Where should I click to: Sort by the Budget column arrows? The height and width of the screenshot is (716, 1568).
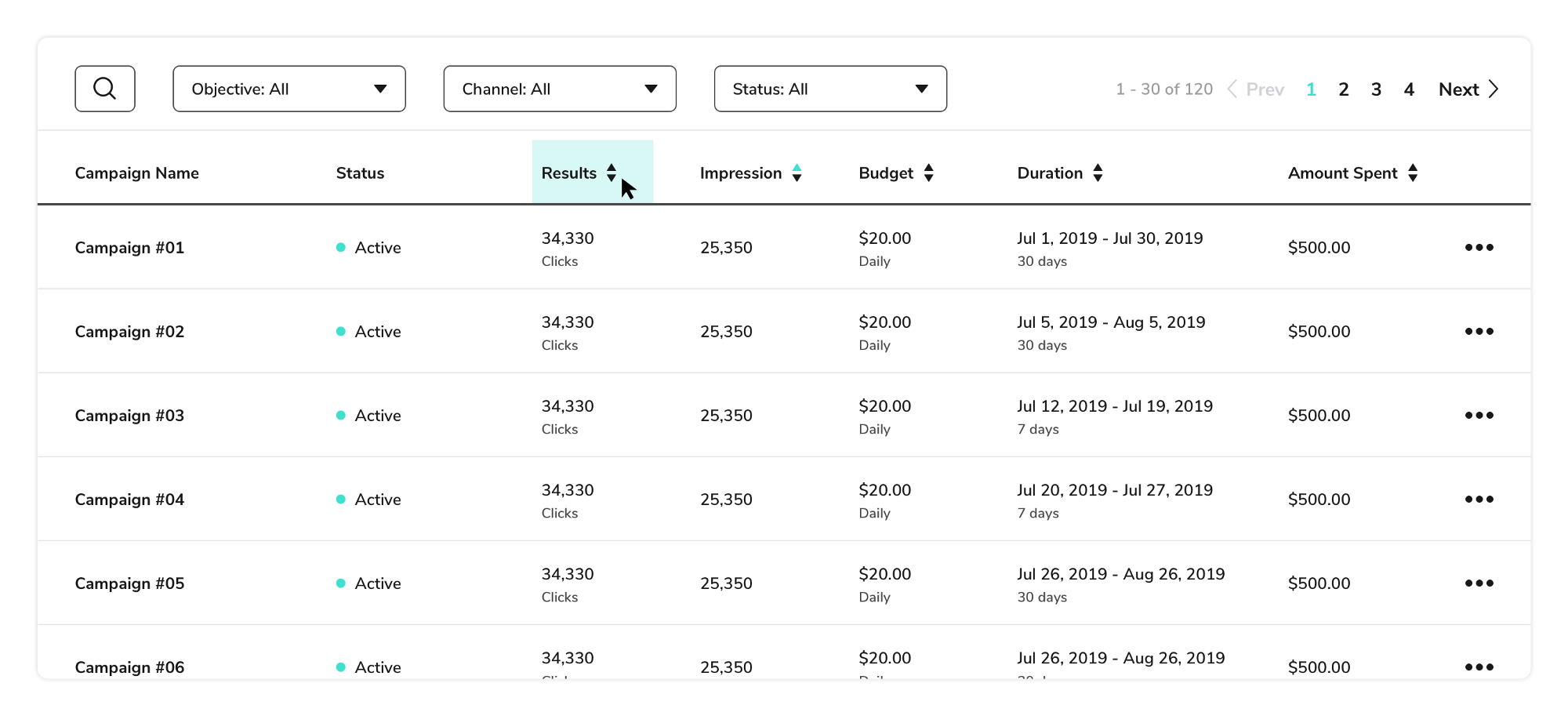928,173
